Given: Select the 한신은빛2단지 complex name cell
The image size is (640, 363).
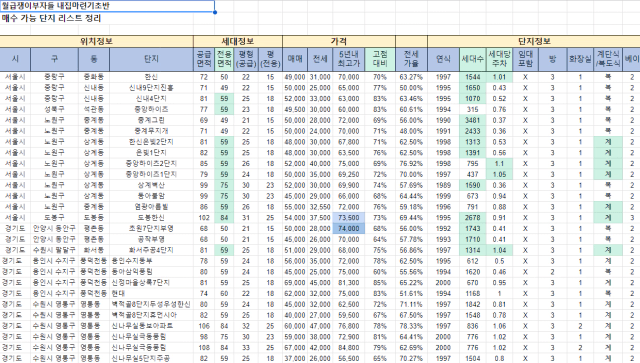Looking at the screenshot, I should [x=151, y=142].
